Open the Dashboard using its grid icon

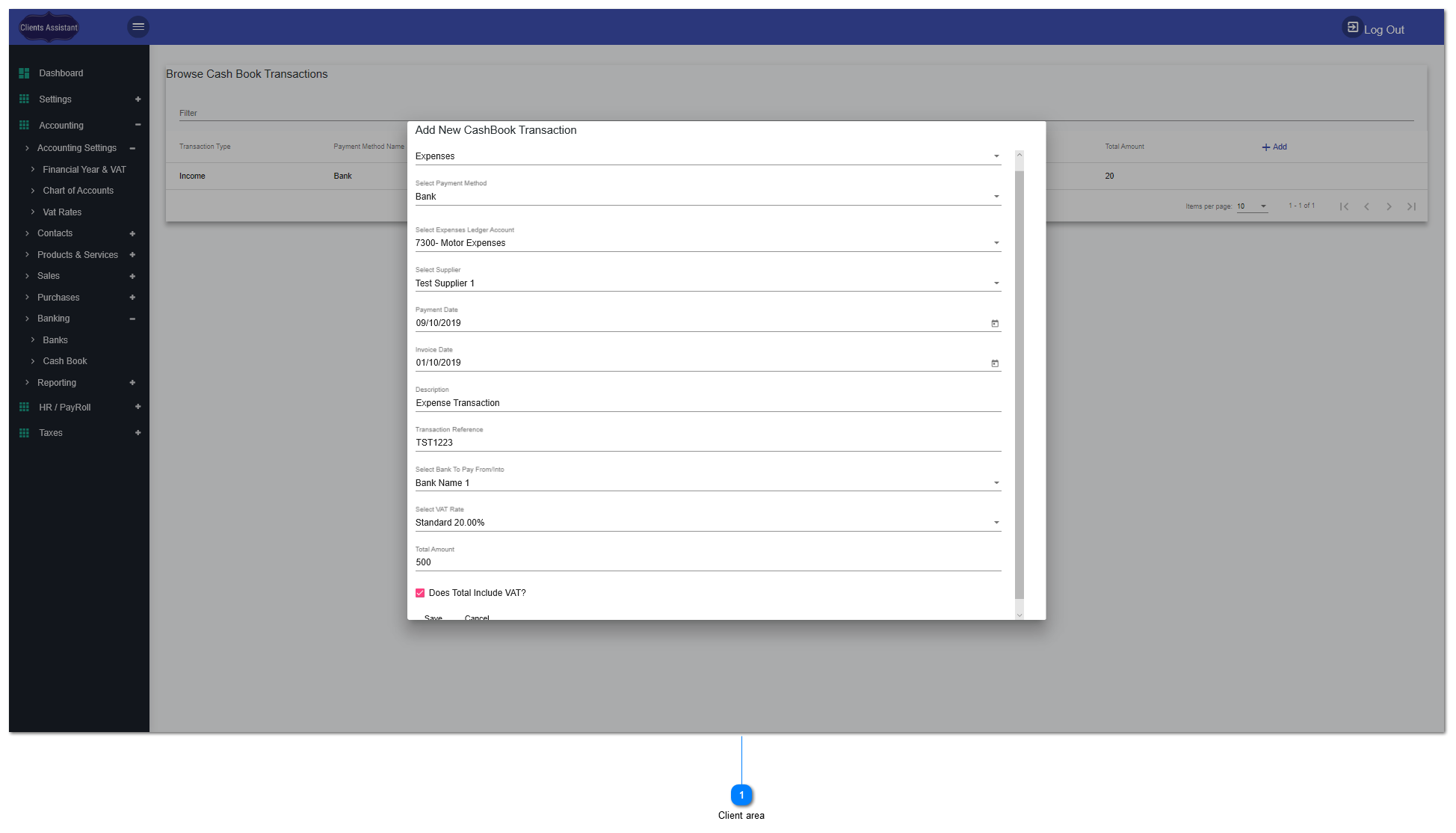(x=23, y=73)
